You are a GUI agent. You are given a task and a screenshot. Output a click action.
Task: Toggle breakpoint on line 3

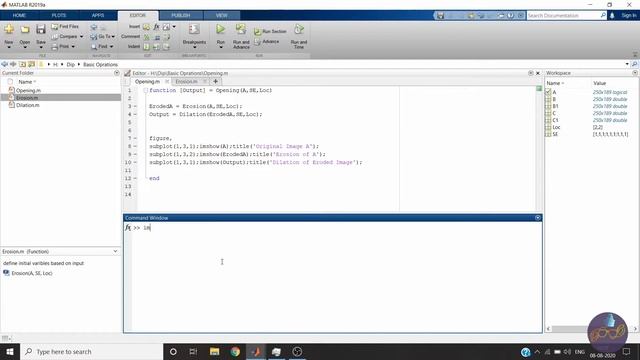pos(136,106)
